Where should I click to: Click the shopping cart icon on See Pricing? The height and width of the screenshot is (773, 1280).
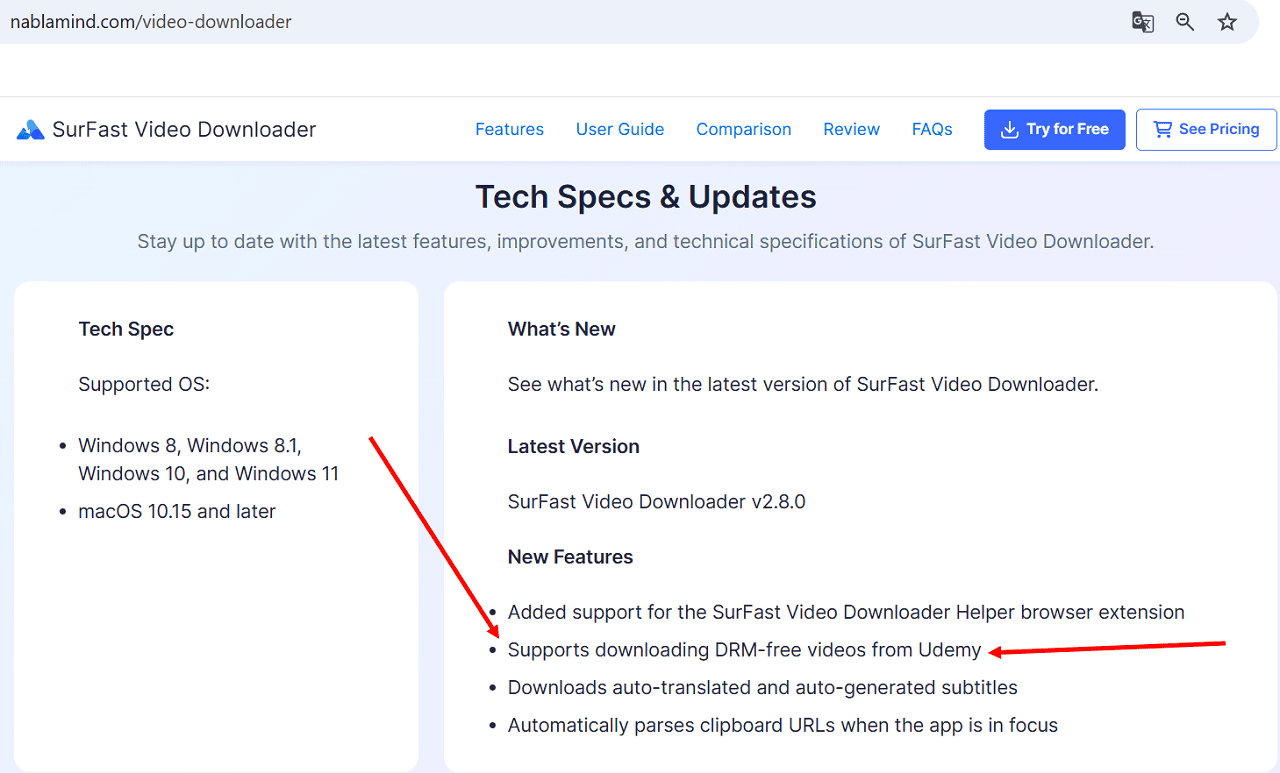point(1162,130)
